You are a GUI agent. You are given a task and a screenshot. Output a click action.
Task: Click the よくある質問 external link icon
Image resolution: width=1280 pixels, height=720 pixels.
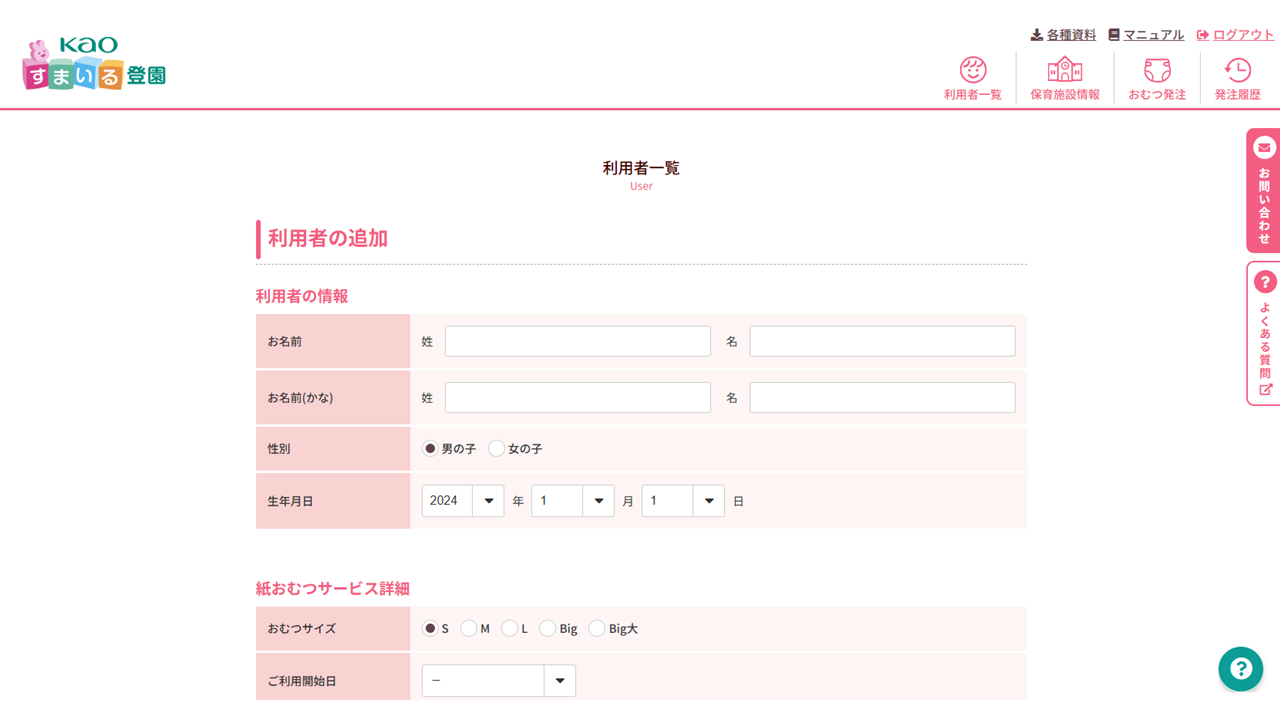tap(1266, 390)
